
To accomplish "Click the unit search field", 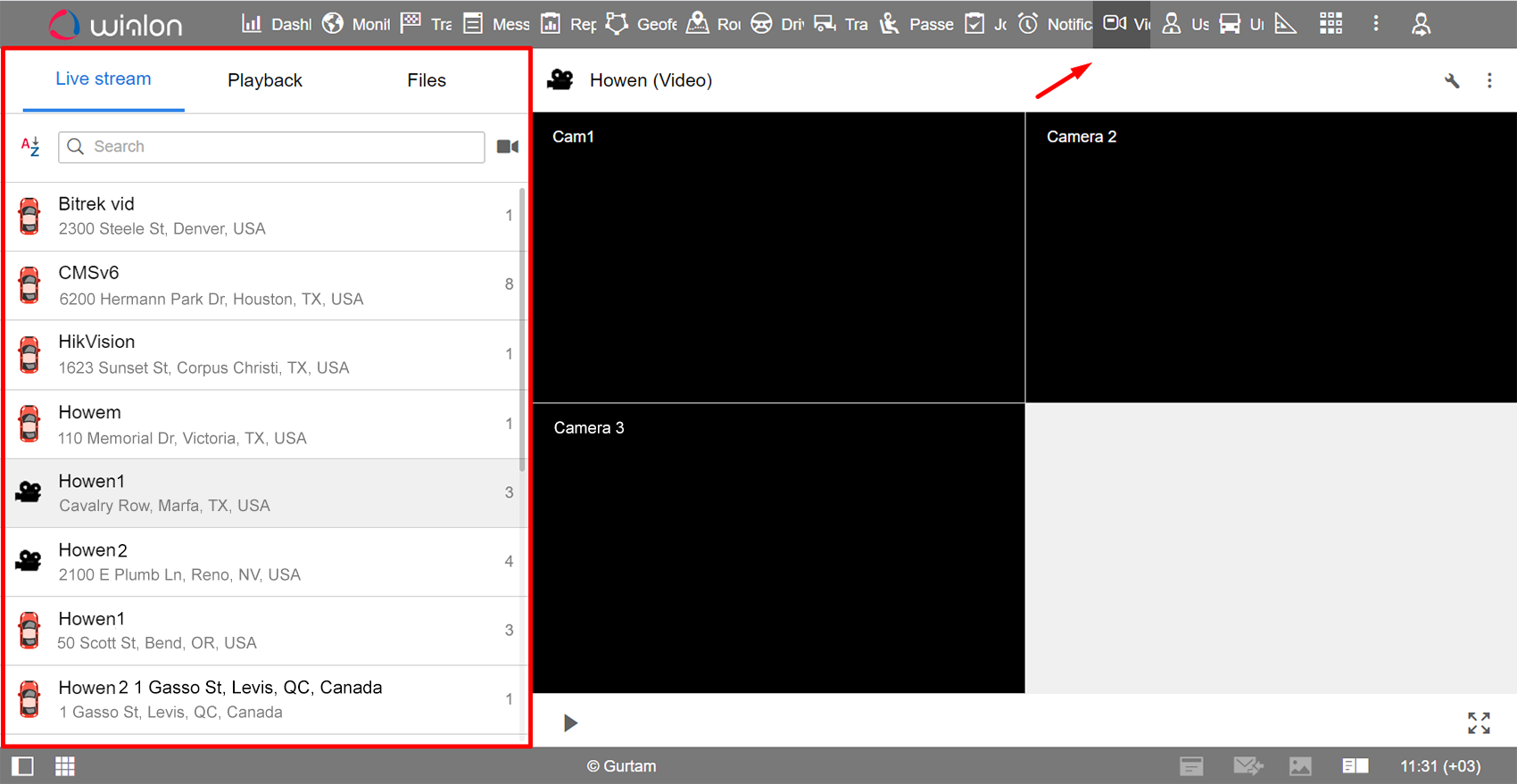I will [x=272, y=147].
